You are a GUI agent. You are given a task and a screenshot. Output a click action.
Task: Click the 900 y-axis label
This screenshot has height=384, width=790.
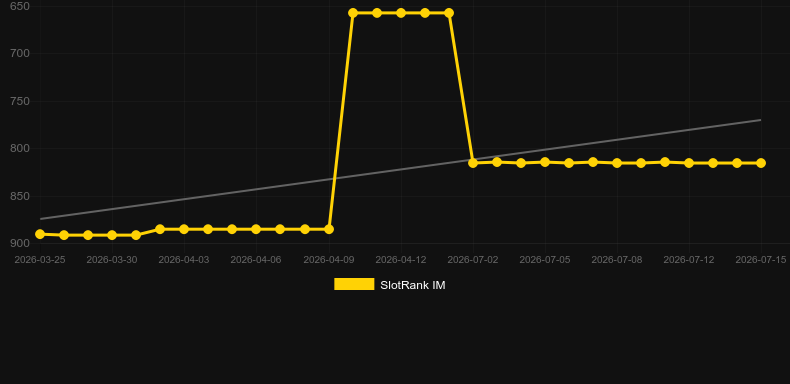(x=20, y=243)
